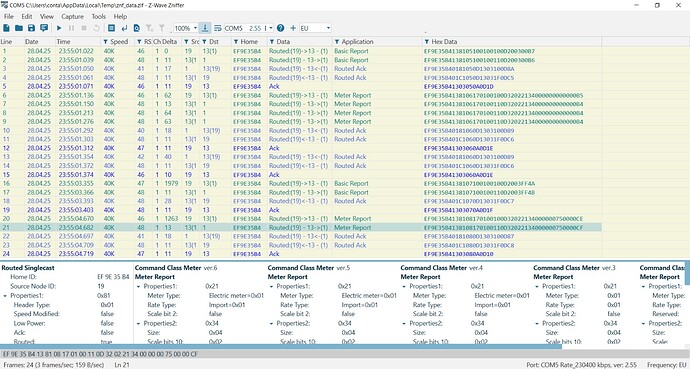Click the New file toolbar icon
Image resolution: width=690 pixels, height=369 pixels.
(x=6, y=28)
